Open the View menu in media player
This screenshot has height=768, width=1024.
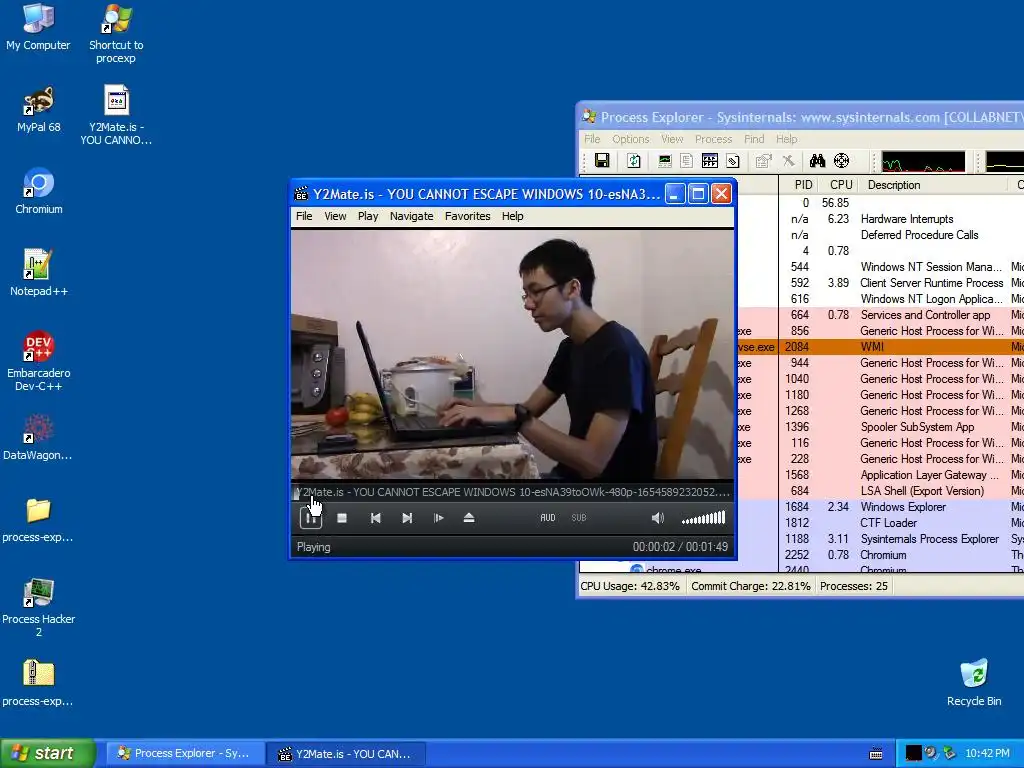coord(336,216)
